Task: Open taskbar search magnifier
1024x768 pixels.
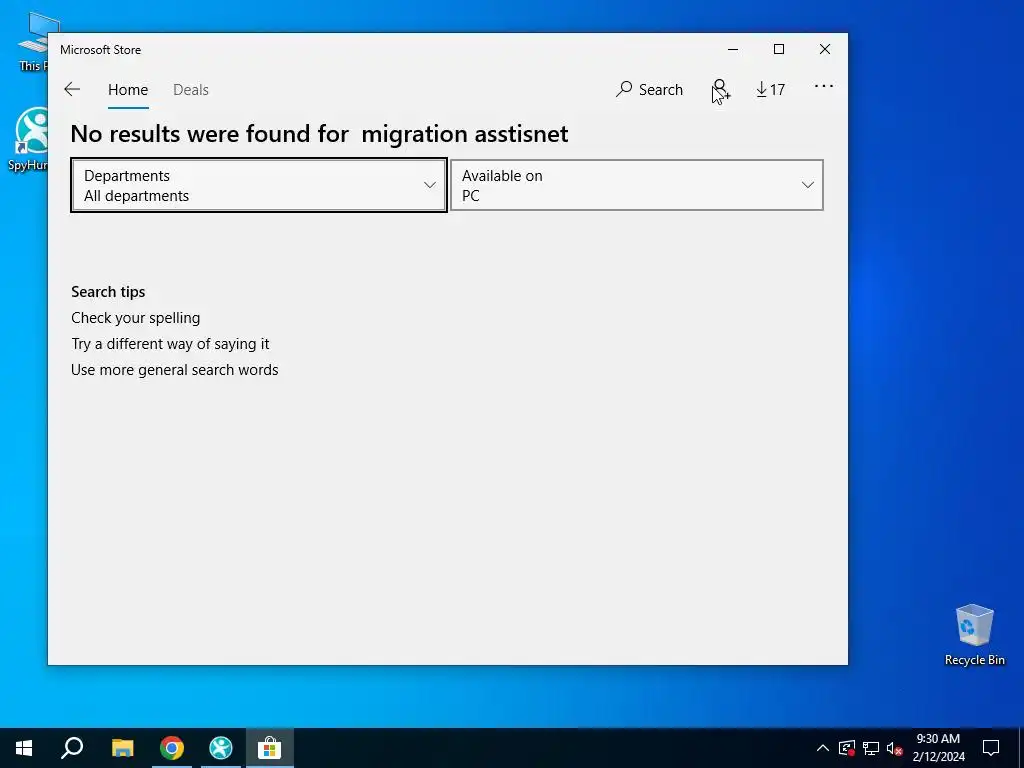Action: (x=72, y=748)
